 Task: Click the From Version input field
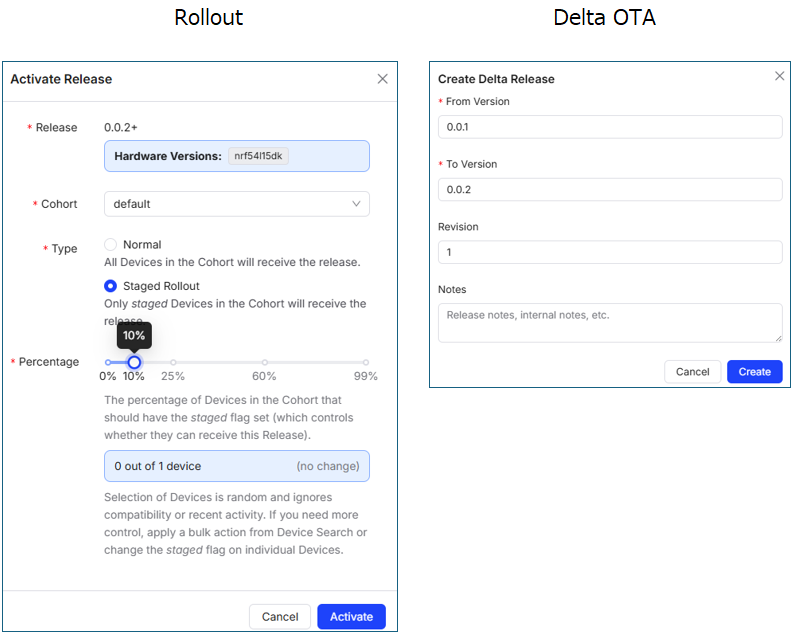pos(610,127)
